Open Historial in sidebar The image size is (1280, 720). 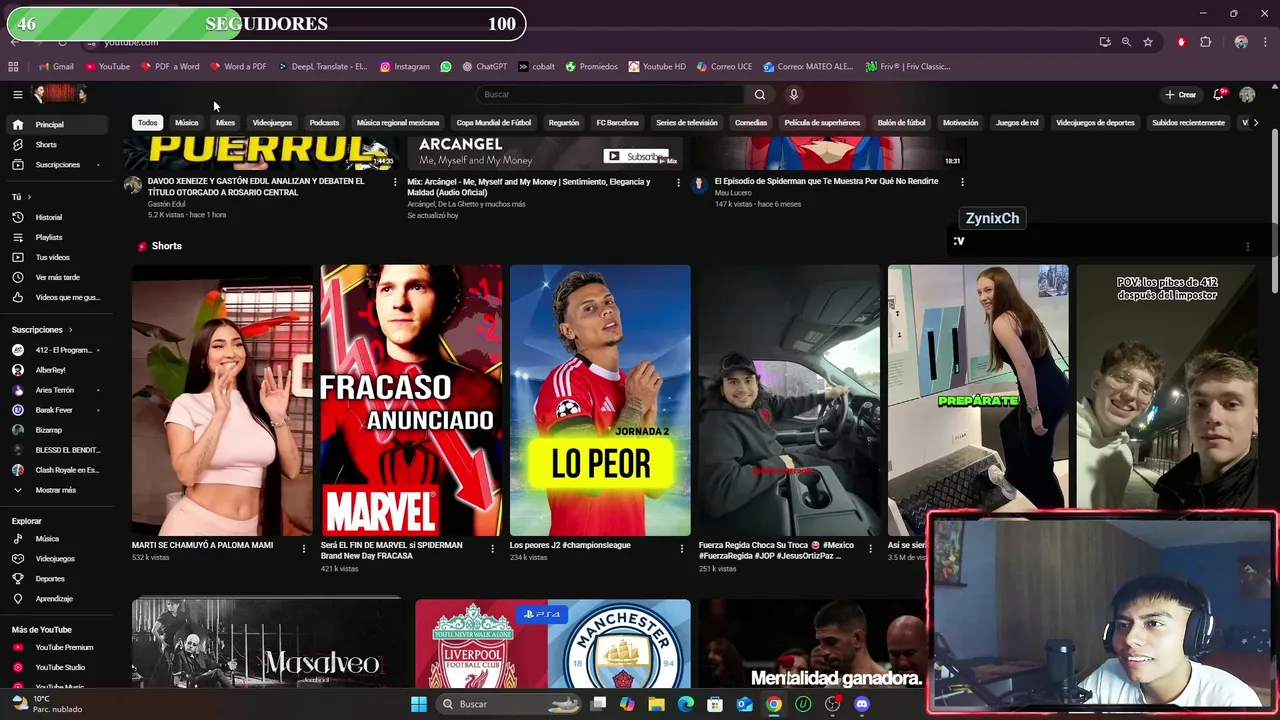click(x=57, y=217)
